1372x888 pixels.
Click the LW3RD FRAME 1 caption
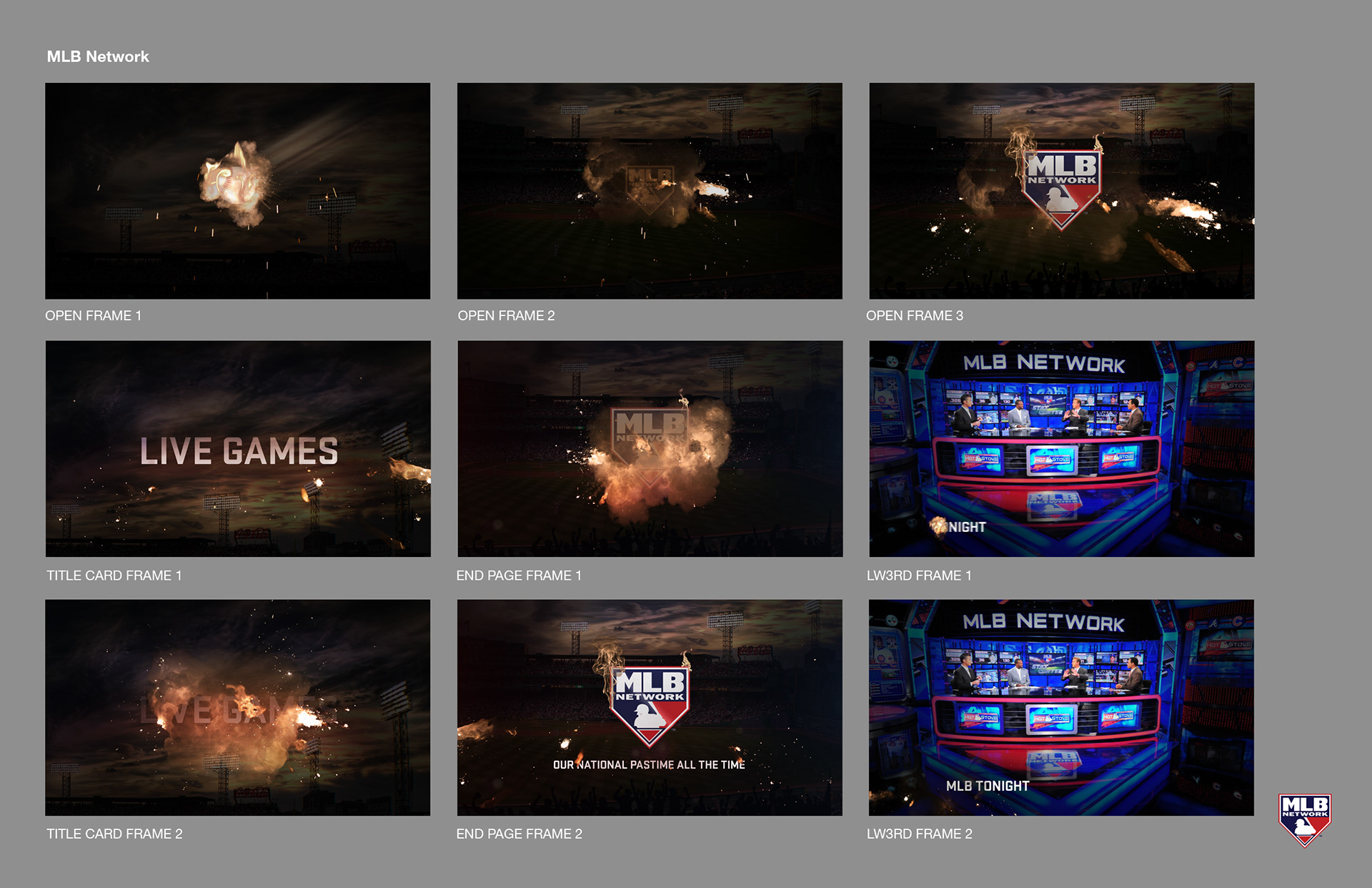pyautogui.click(x=918, y=576)
